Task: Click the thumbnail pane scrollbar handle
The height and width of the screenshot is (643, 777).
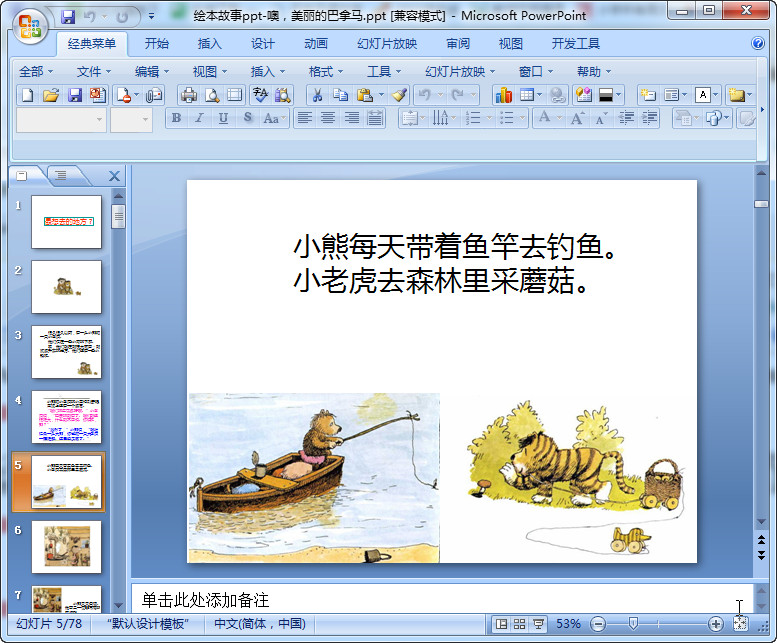Action: click(118, 216)
